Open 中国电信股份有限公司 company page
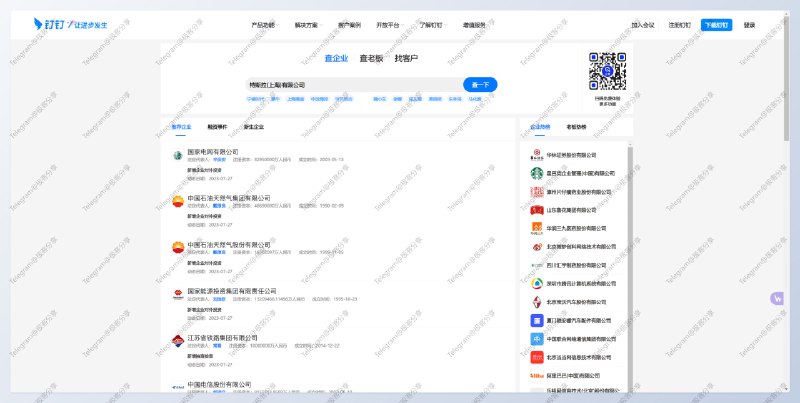 pyautogui.click(x=219, y=384)
